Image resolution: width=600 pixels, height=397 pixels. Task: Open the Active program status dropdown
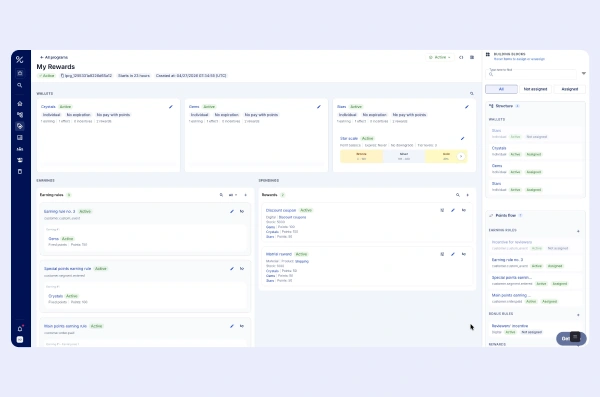pyautogui.click(x=440, y=57)
